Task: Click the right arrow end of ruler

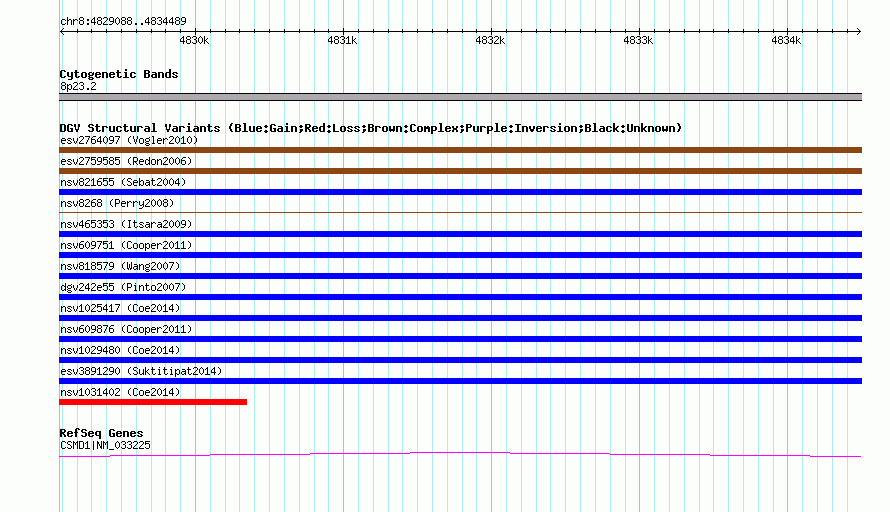Action: (x=858, y=31)
